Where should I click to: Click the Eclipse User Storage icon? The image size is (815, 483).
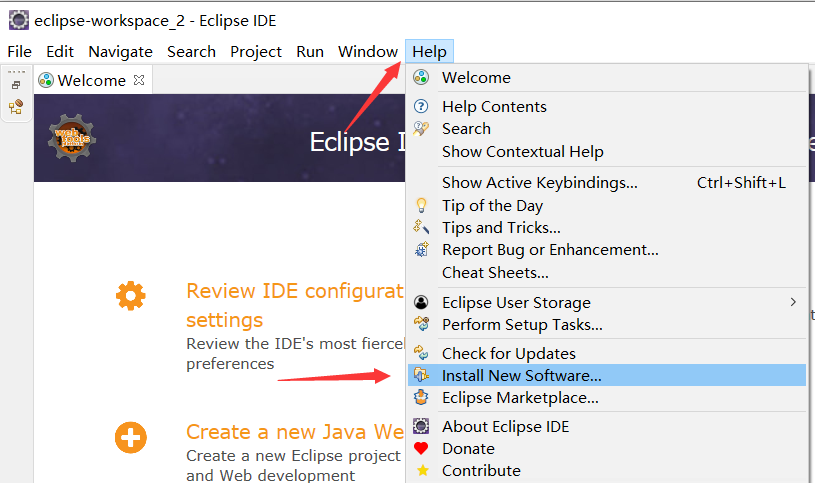pyautogui.click(x=421, y=303)
